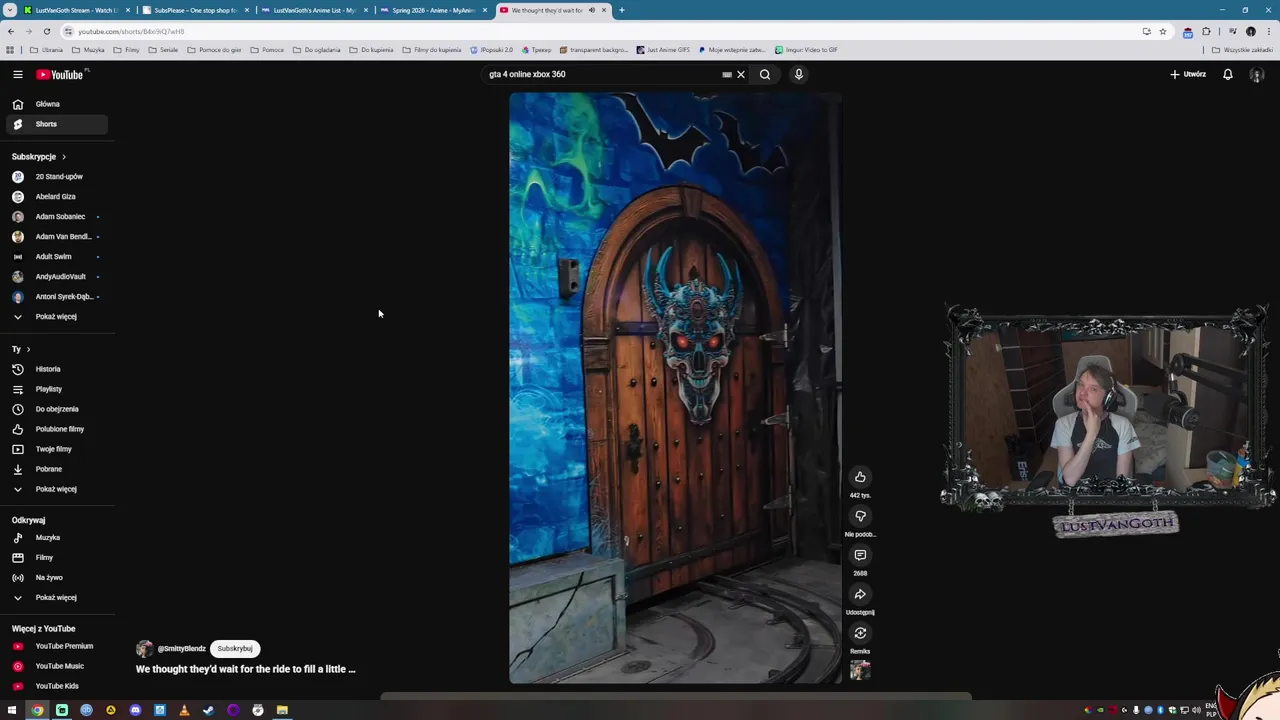Open the on-screen keyboard in search box

point(727,74)
